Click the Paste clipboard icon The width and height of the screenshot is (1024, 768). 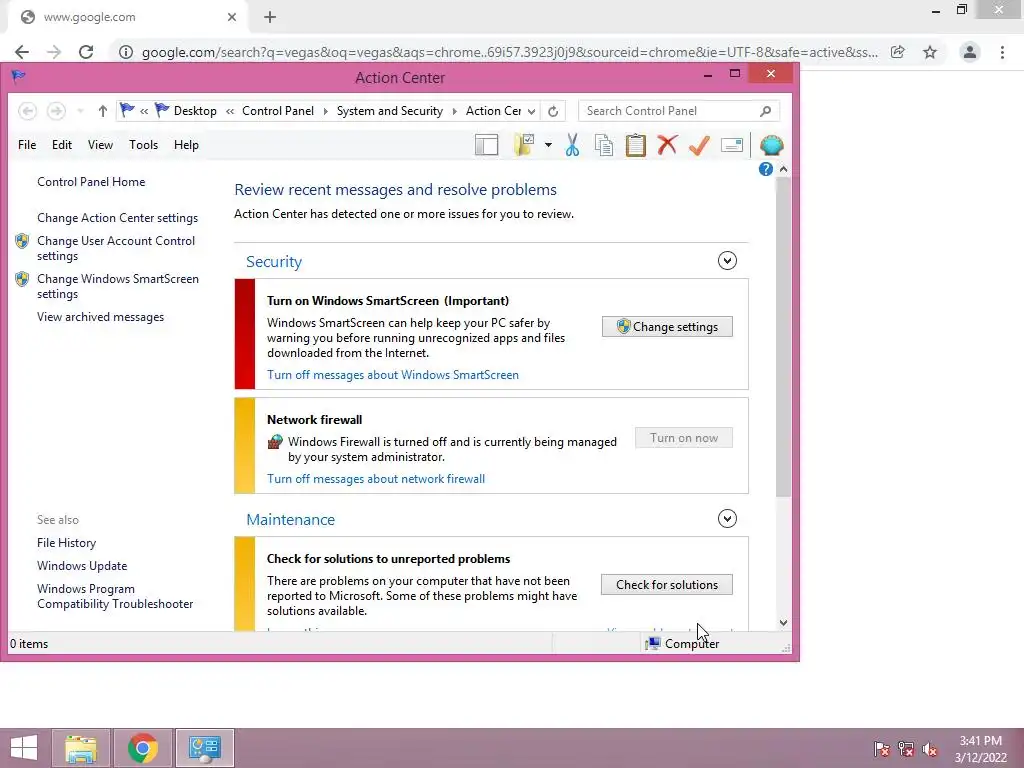click(635, 145)
